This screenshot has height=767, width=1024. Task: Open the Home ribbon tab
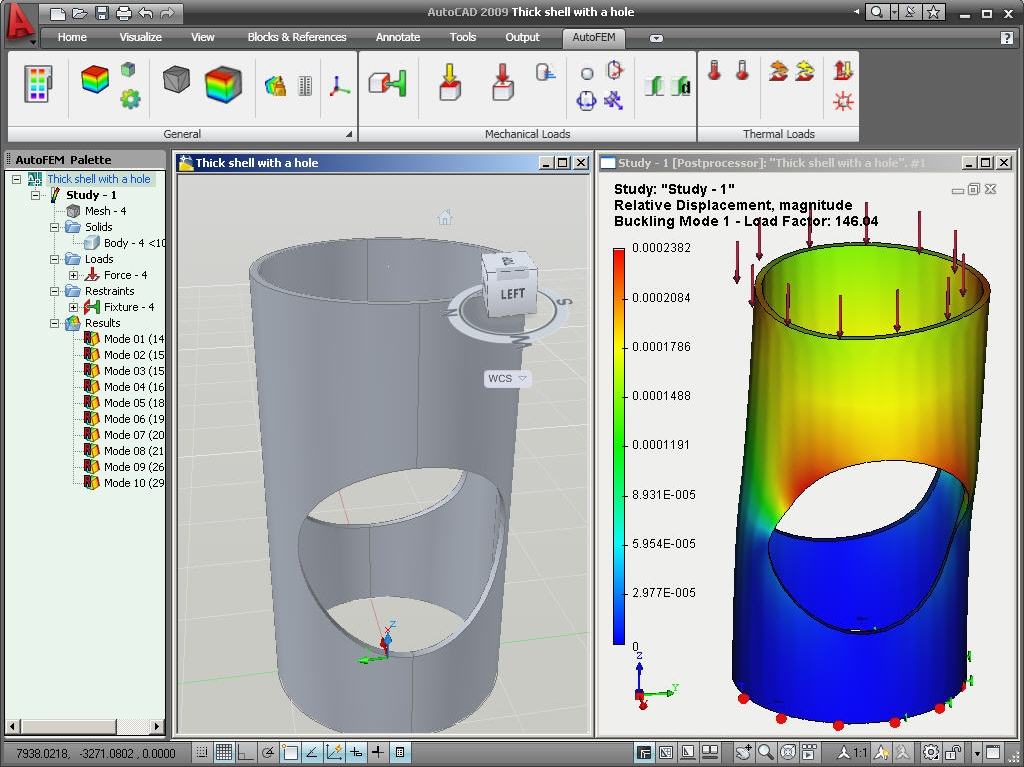(72, 37)
